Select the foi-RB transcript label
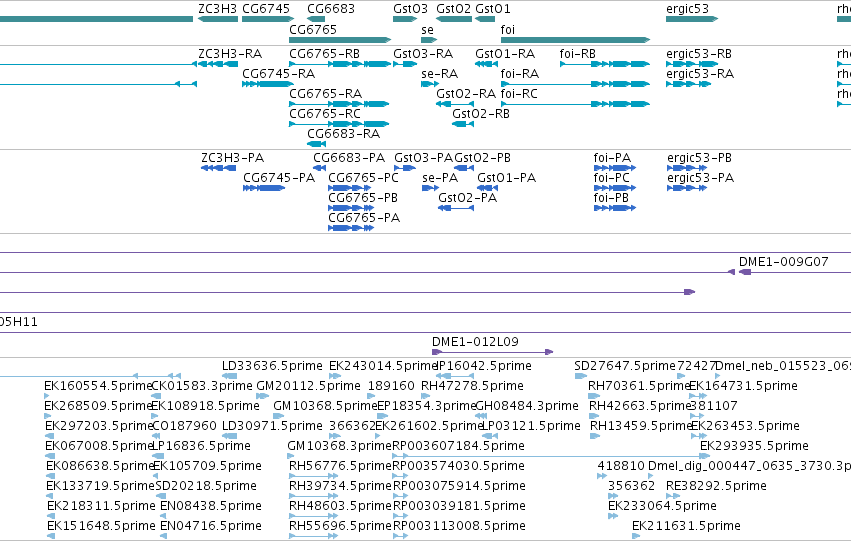Viewport: 851px width, 541px height. [577, 54]
